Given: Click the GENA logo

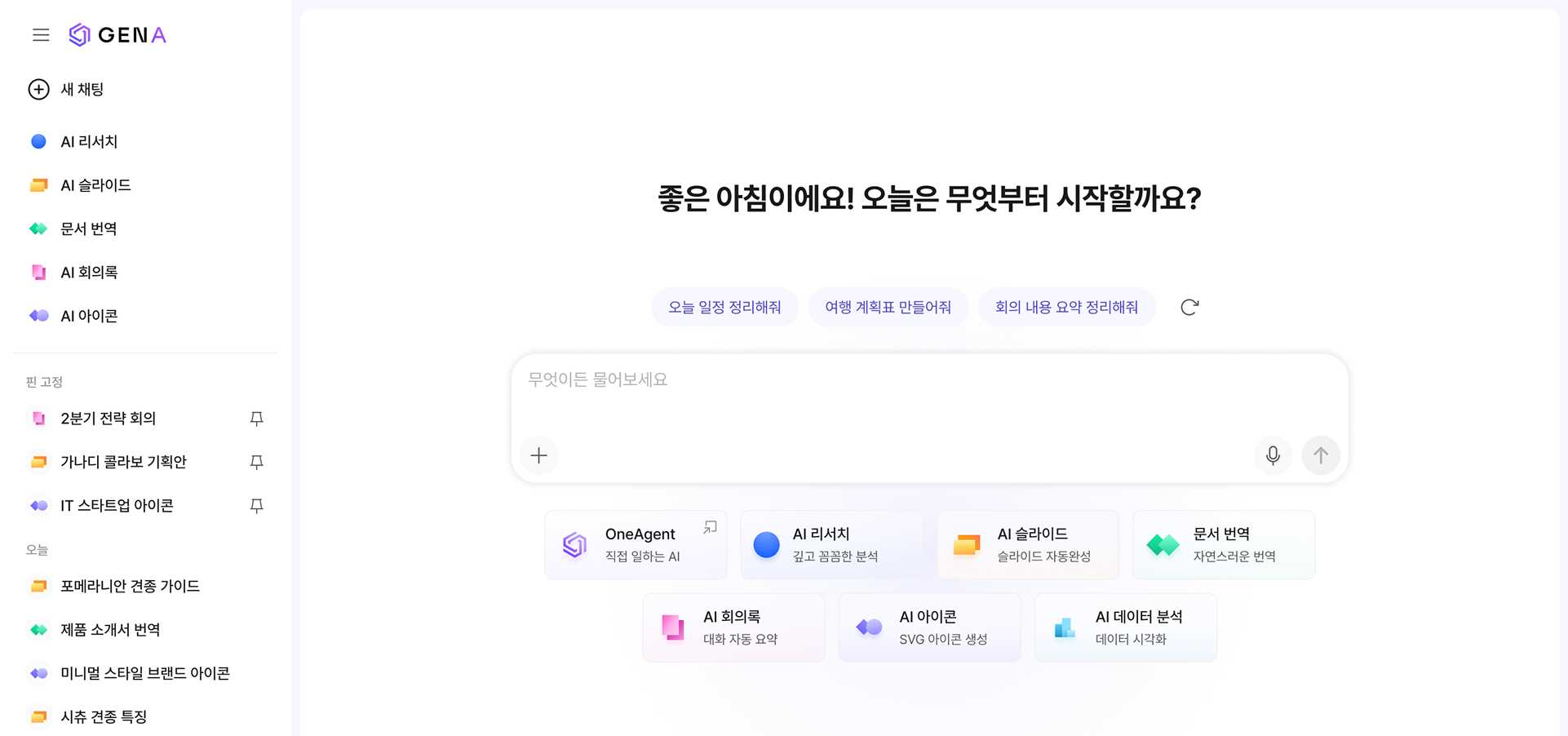Looking at the screenshot, I should coord(117,35).
